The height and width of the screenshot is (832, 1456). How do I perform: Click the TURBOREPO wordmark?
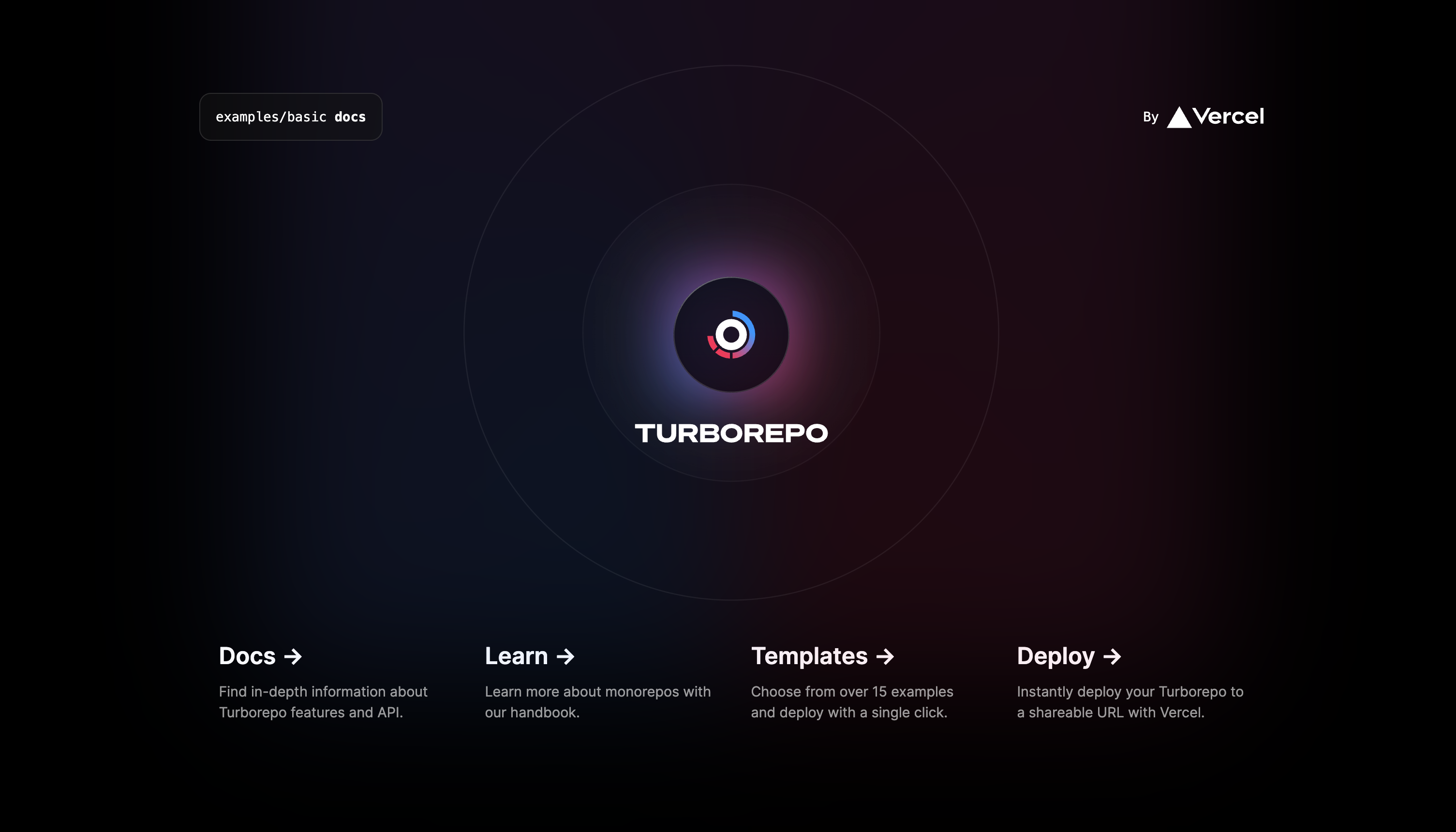click(x=731, y=433)
